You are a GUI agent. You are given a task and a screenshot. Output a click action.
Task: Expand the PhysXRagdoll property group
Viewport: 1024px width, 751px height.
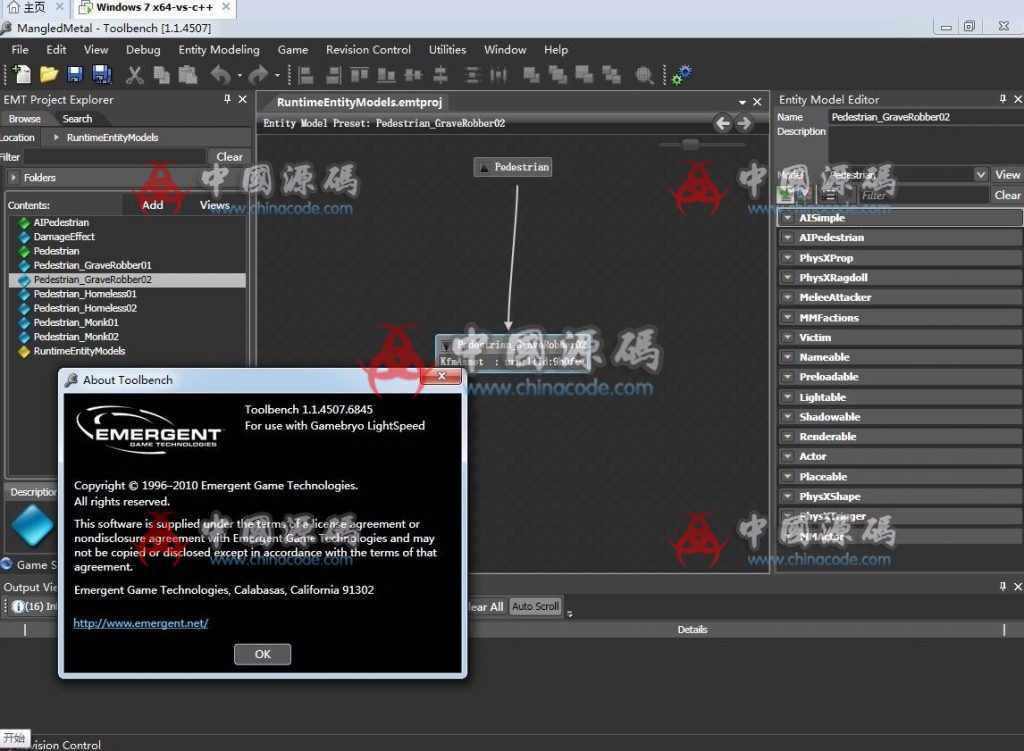[x=788, y=277]
